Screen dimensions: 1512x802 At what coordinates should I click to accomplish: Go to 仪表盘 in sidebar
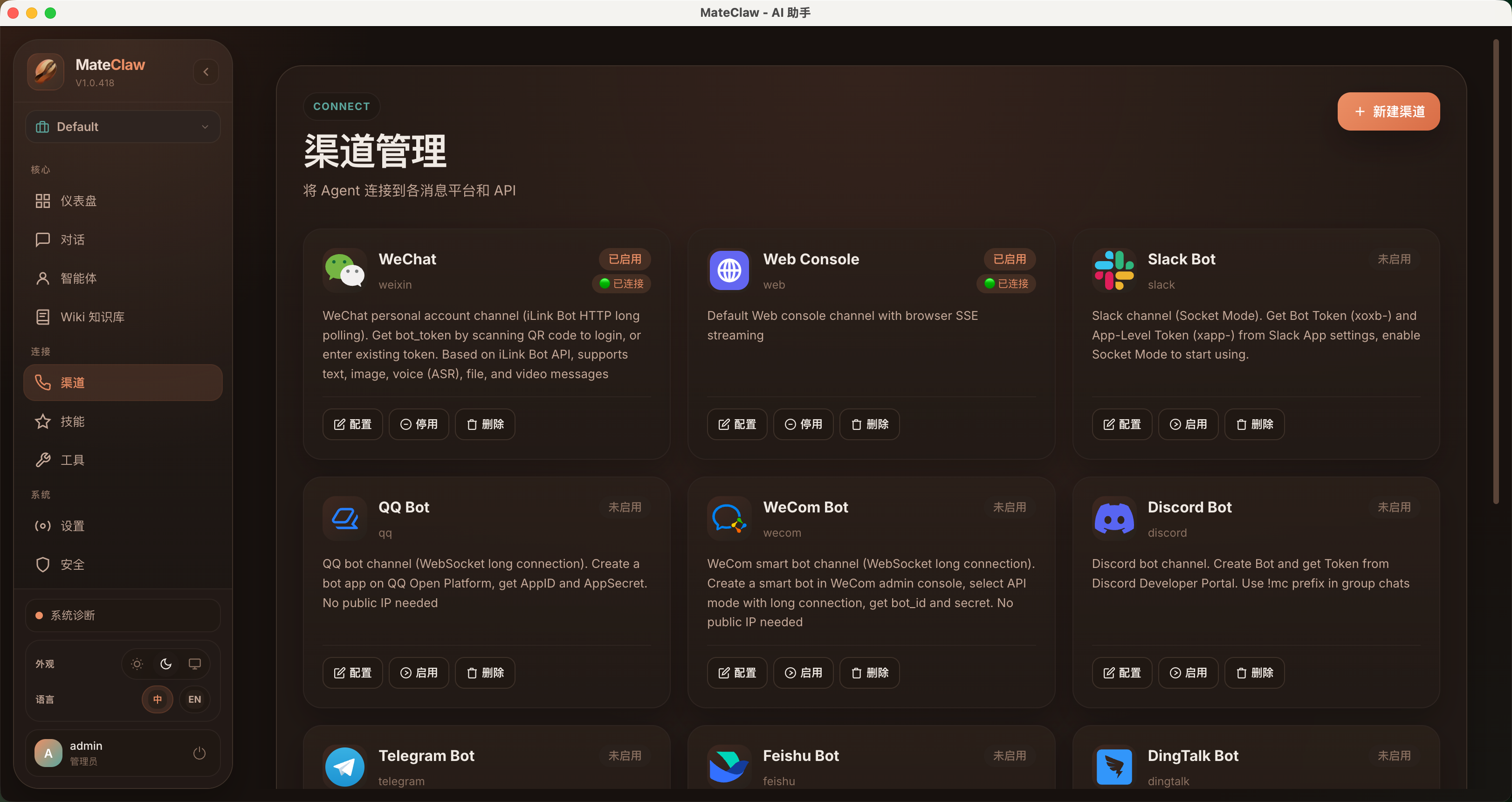(78, 201)
